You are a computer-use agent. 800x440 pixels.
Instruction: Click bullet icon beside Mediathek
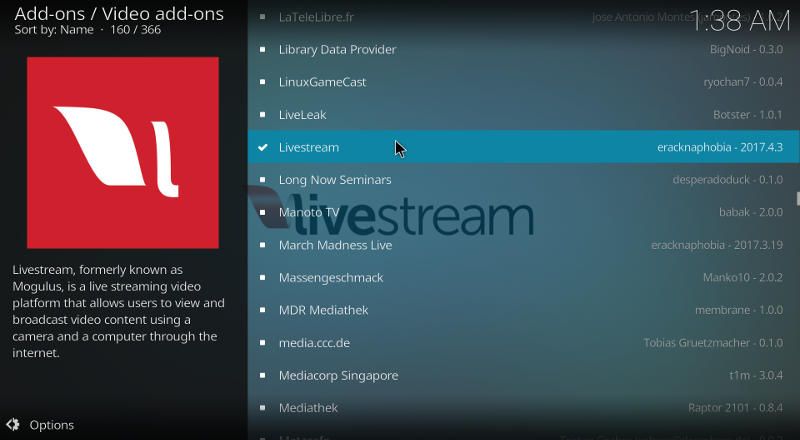point(262,408)
